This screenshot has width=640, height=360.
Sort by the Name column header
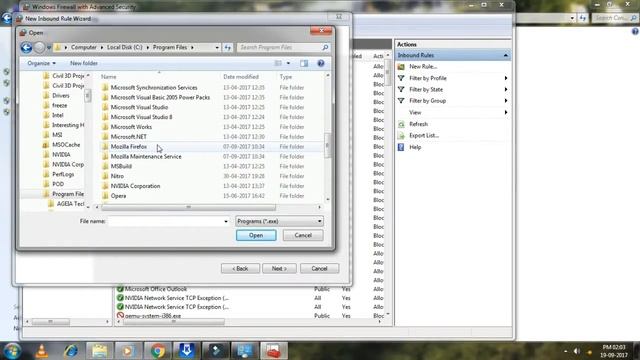[160, 77]
